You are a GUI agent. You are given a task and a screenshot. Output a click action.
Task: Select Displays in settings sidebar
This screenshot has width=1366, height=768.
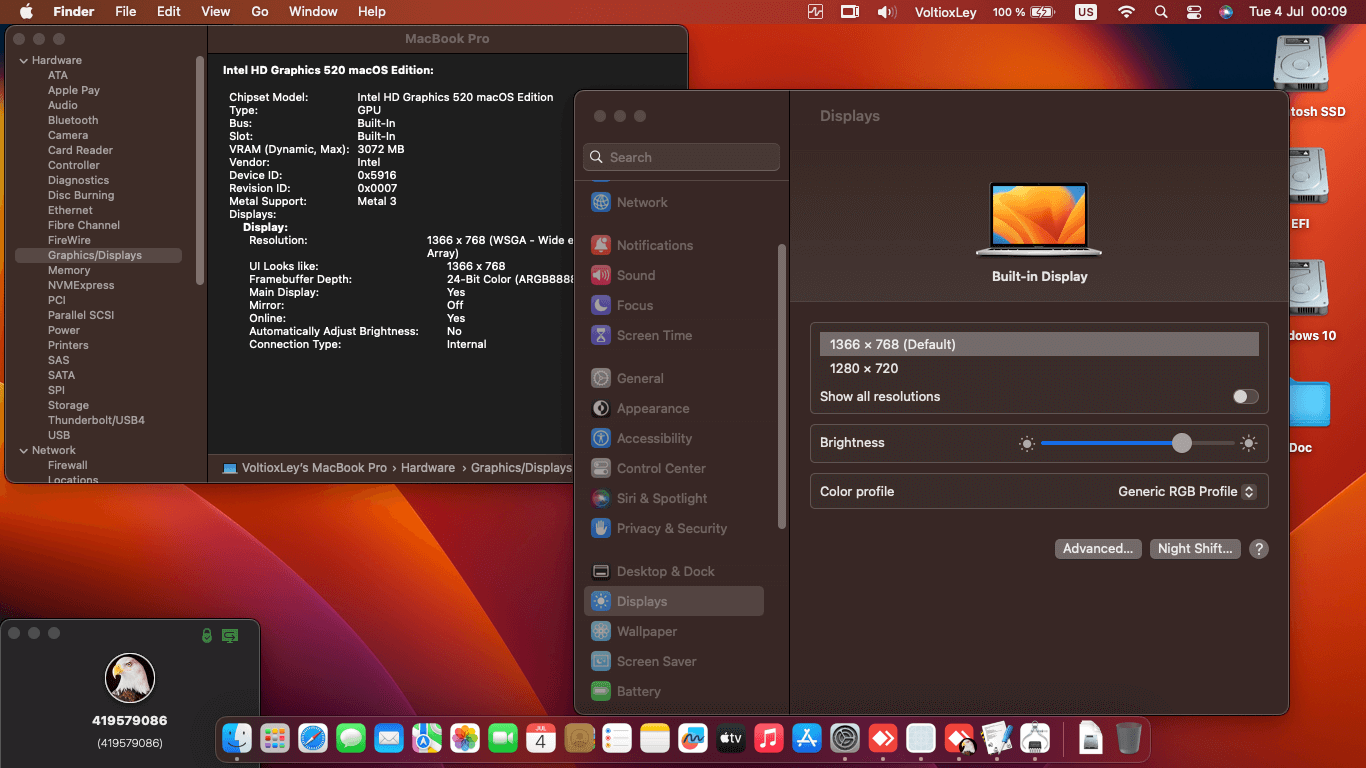673,601
